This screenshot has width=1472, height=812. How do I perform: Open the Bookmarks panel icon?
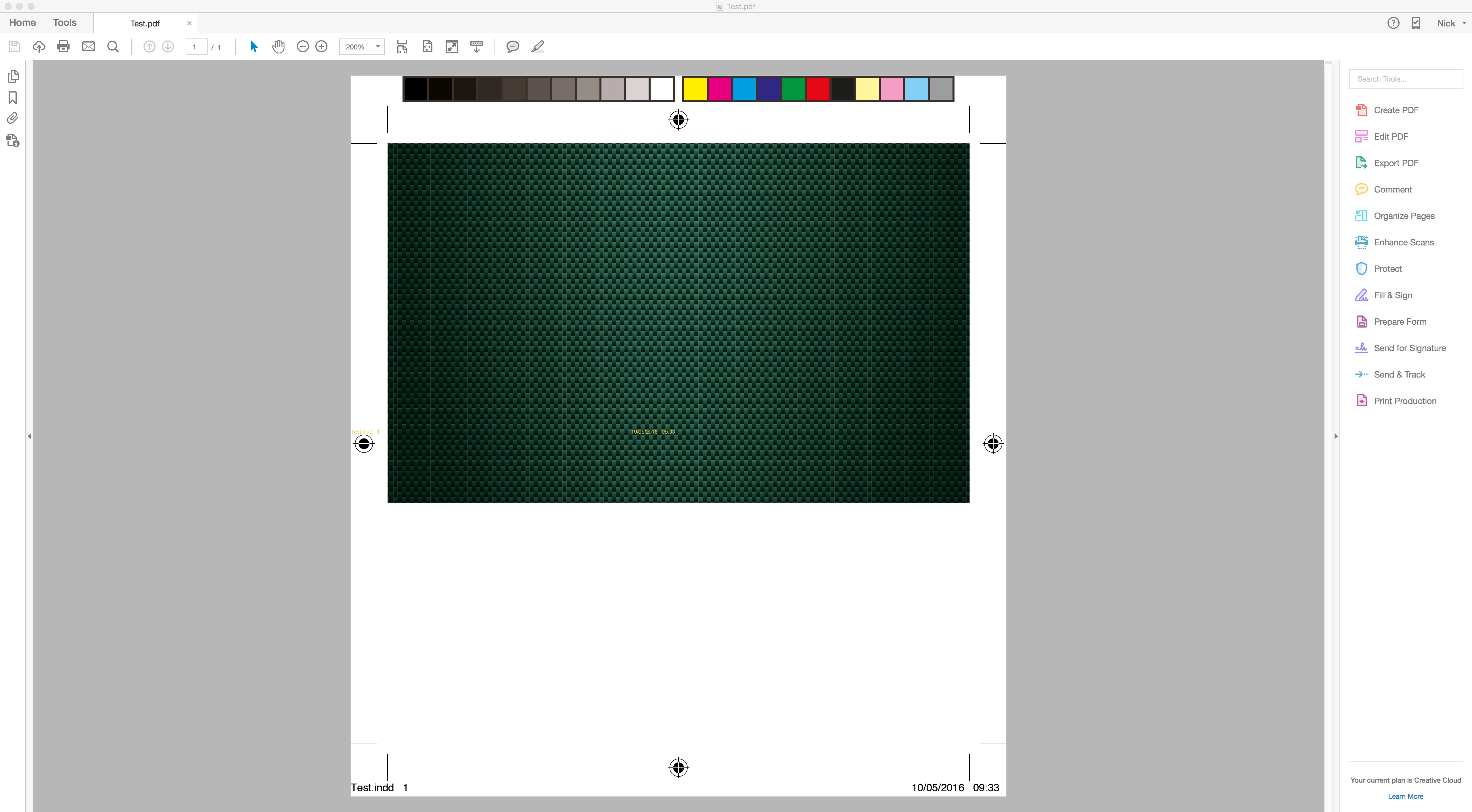tap(13, 98)
